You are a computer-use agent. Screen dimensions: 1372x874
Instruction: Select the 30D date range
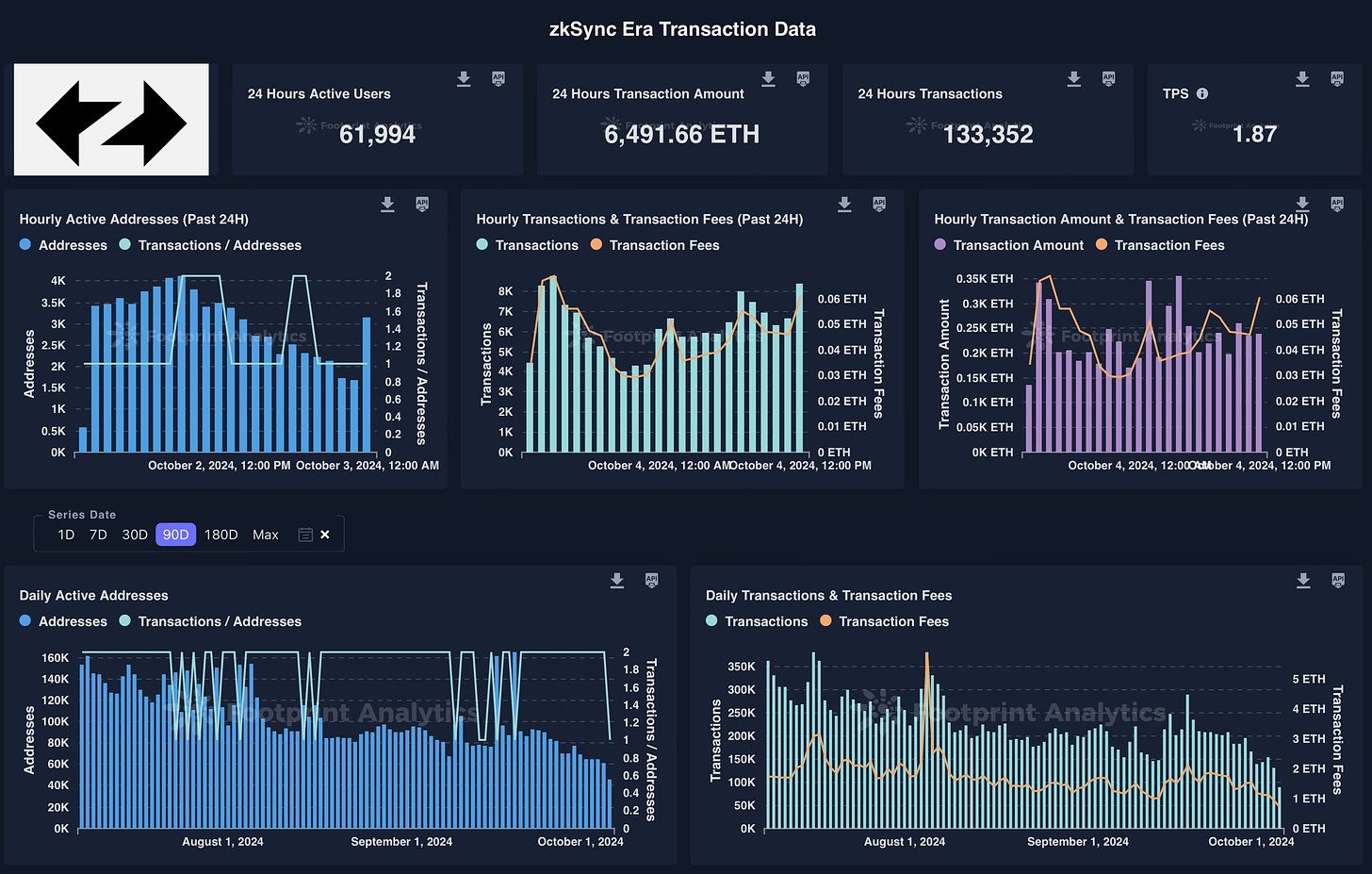(135, 535)
